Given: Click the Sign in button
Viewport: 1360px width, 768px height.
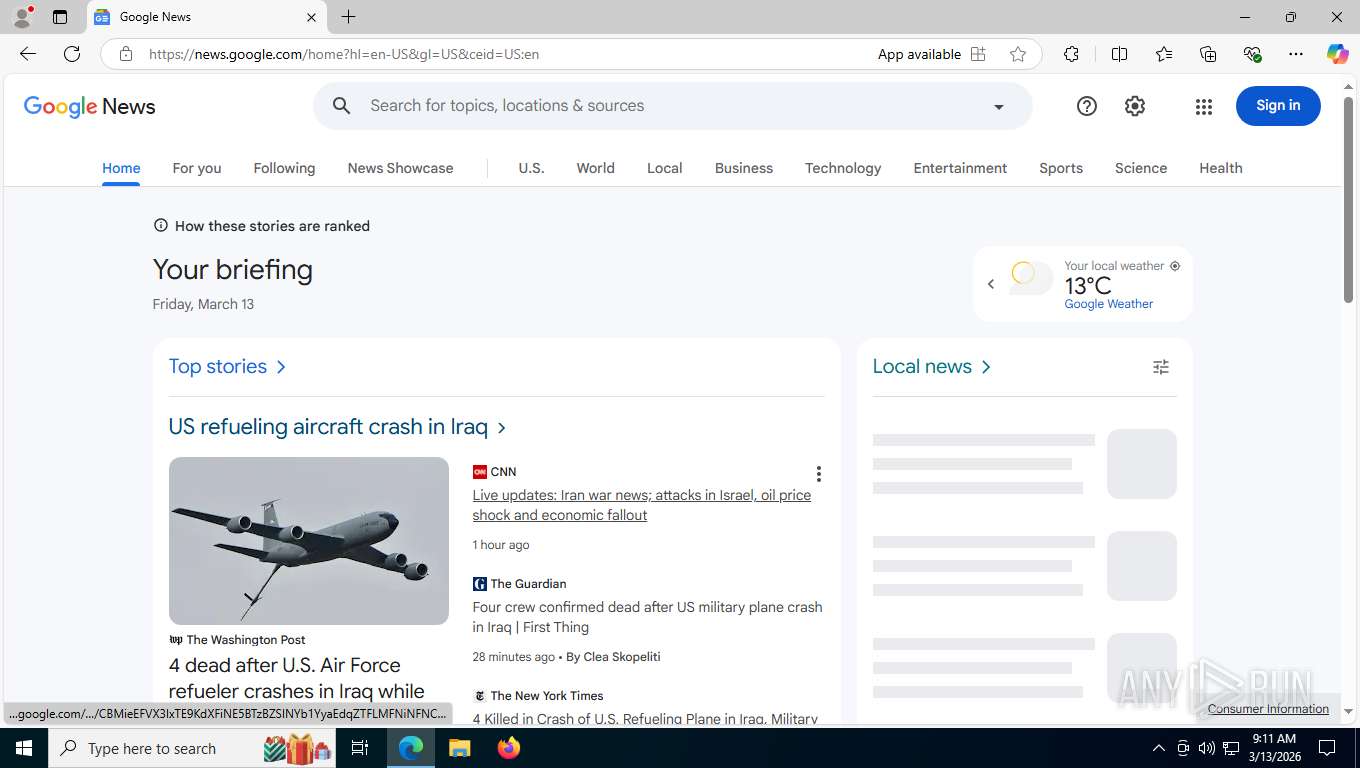Looking at the screenshot, I should click(1278, 106).
